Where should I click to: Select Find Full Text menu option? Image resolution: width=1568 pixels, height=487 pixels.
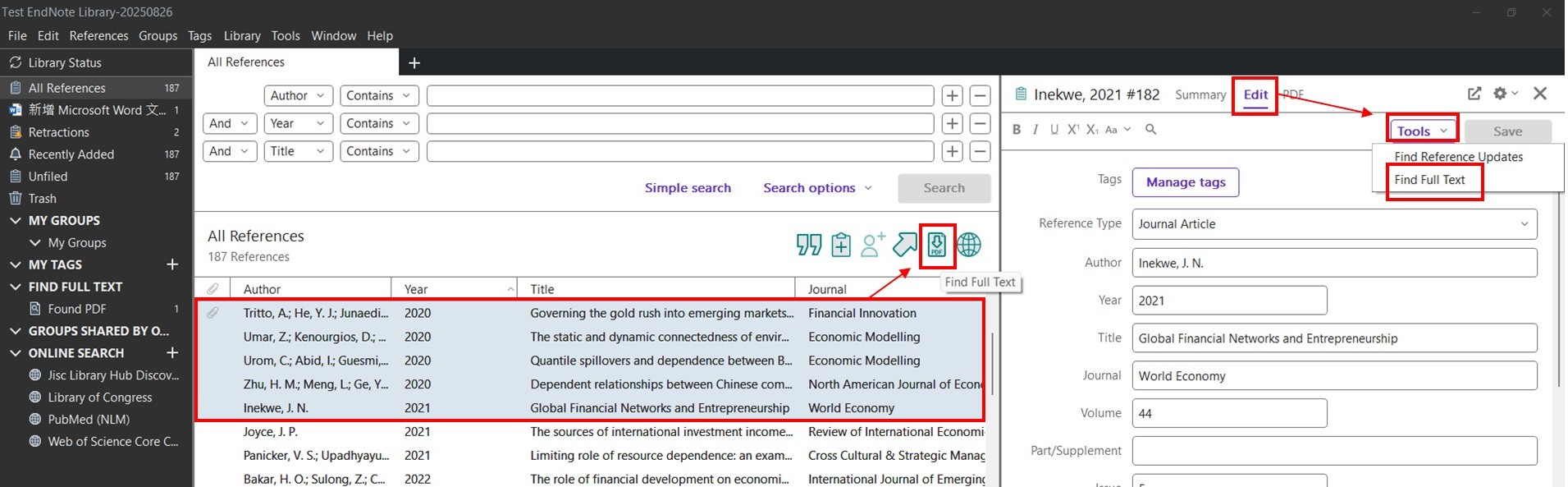tap(1429, 180)
